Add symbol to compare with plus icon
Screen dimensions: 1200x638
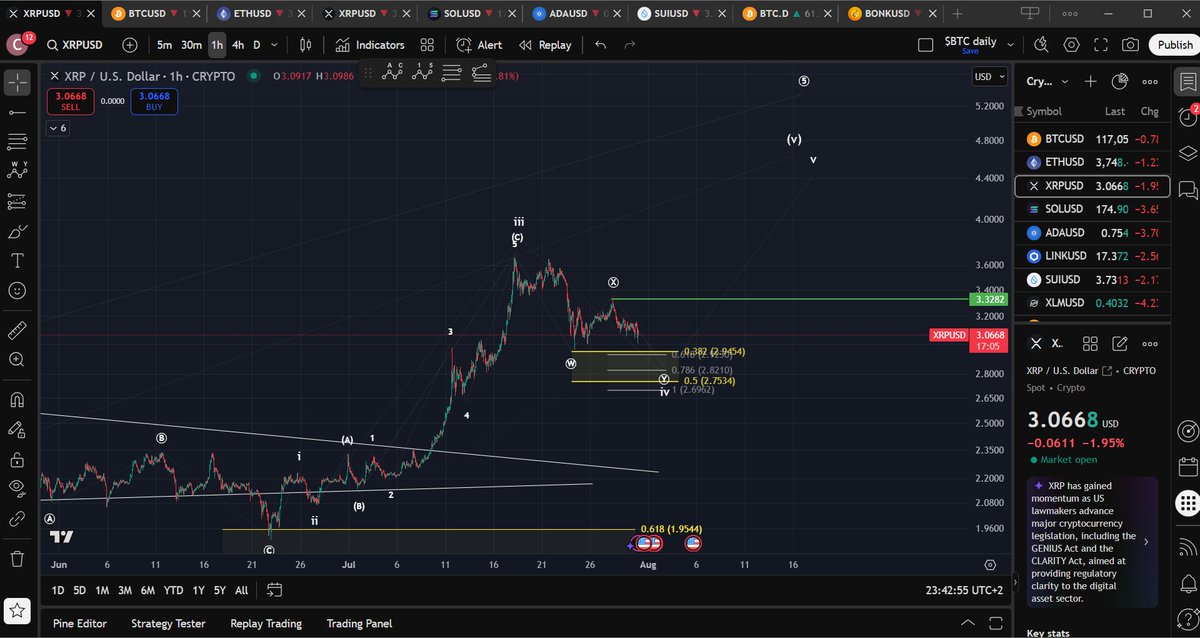(130, 45)
